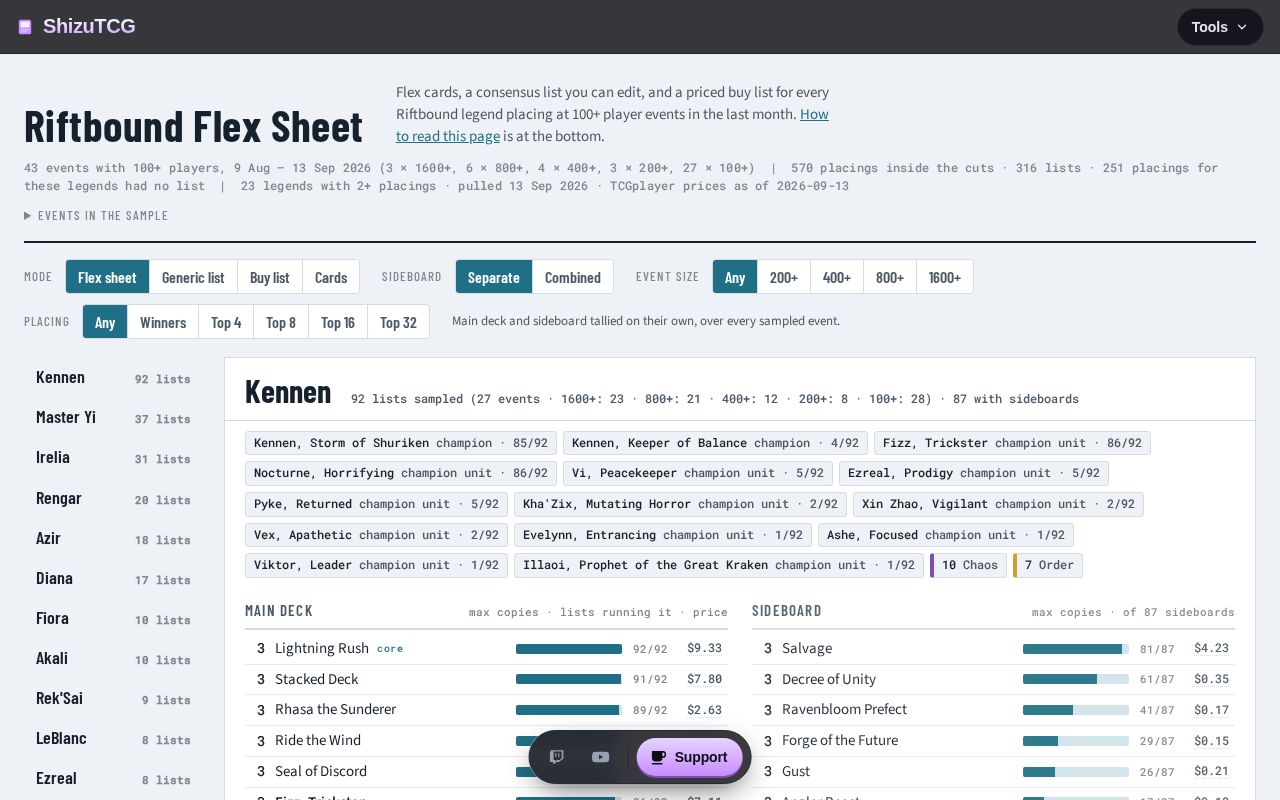Switch mode to Buy list

coord(269,277)
